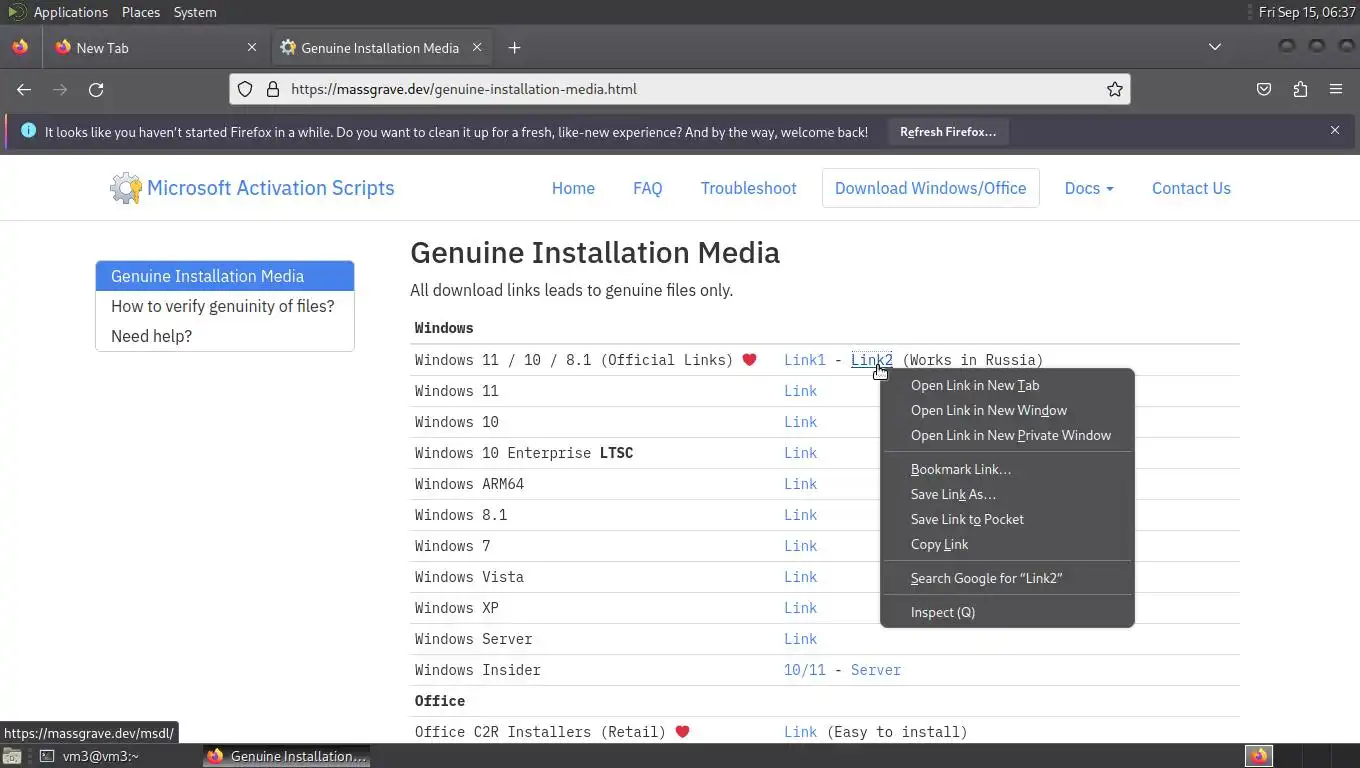
Task: Bookmark this page with the star icon
Action: [x=1114, y=89]
